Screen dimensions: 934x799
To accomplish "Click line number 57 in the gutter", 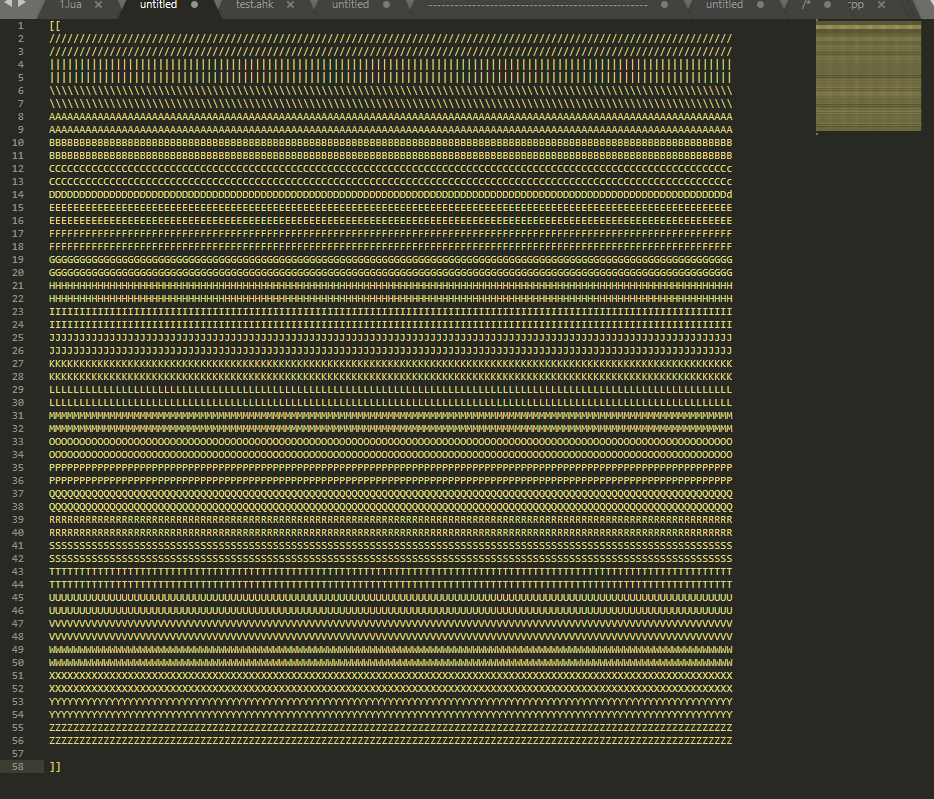I will [18, 754].
